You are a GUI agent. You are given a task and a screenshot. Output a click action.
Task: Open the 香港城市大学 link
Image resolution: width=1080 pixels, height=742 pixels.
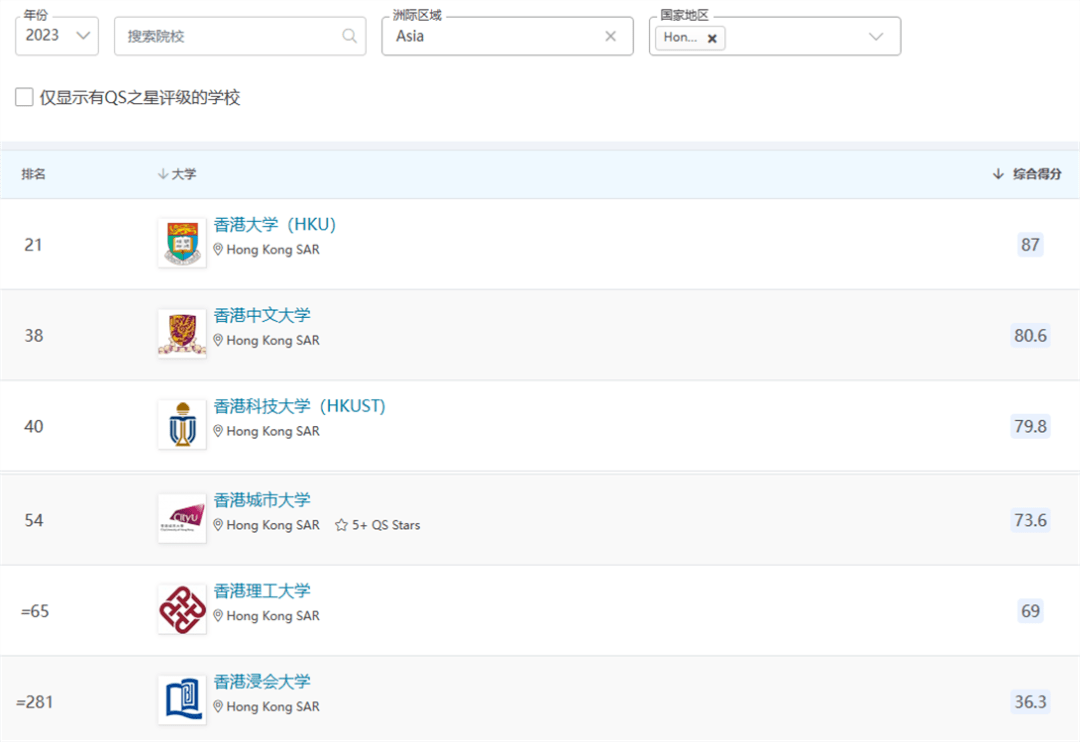[x=262, y=500]
